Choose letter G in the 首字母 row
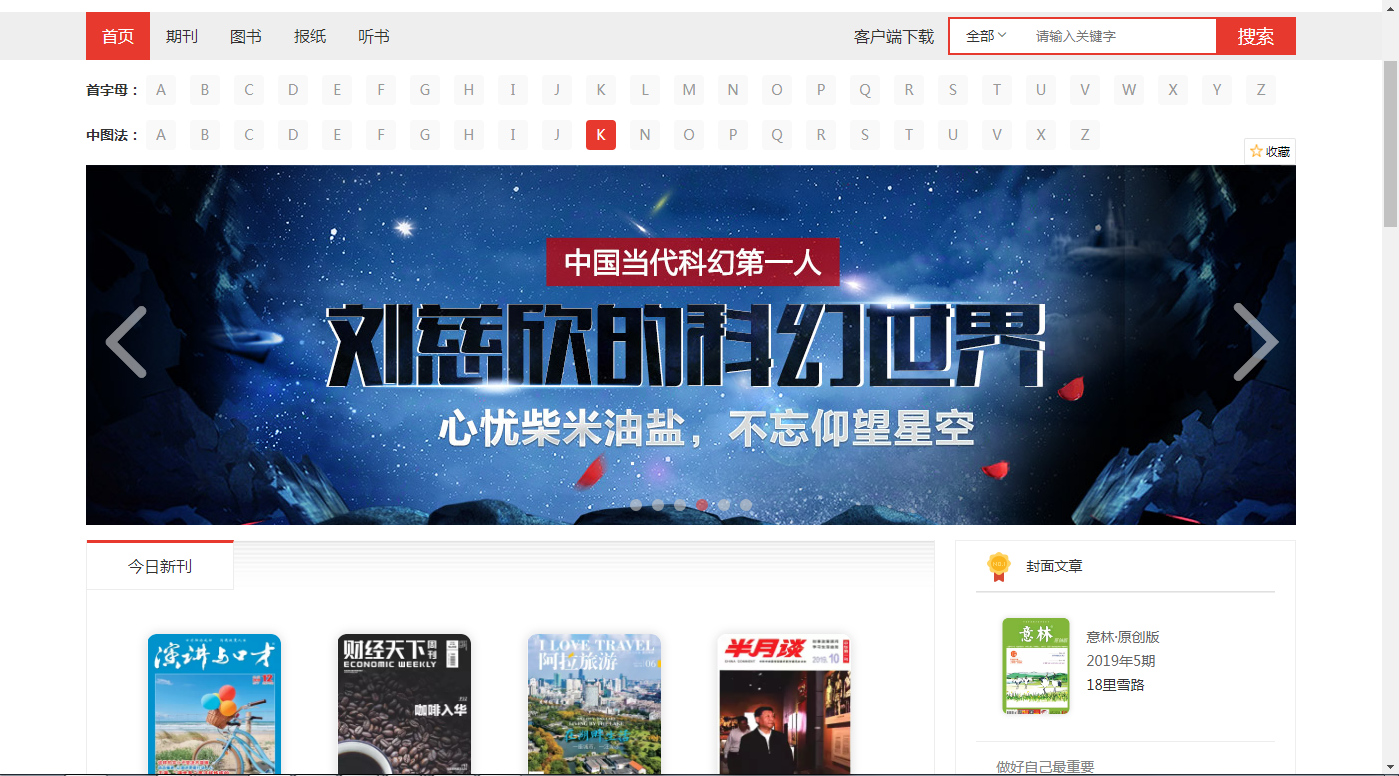Screen dimensions: 1399x776 pos(425,90)
